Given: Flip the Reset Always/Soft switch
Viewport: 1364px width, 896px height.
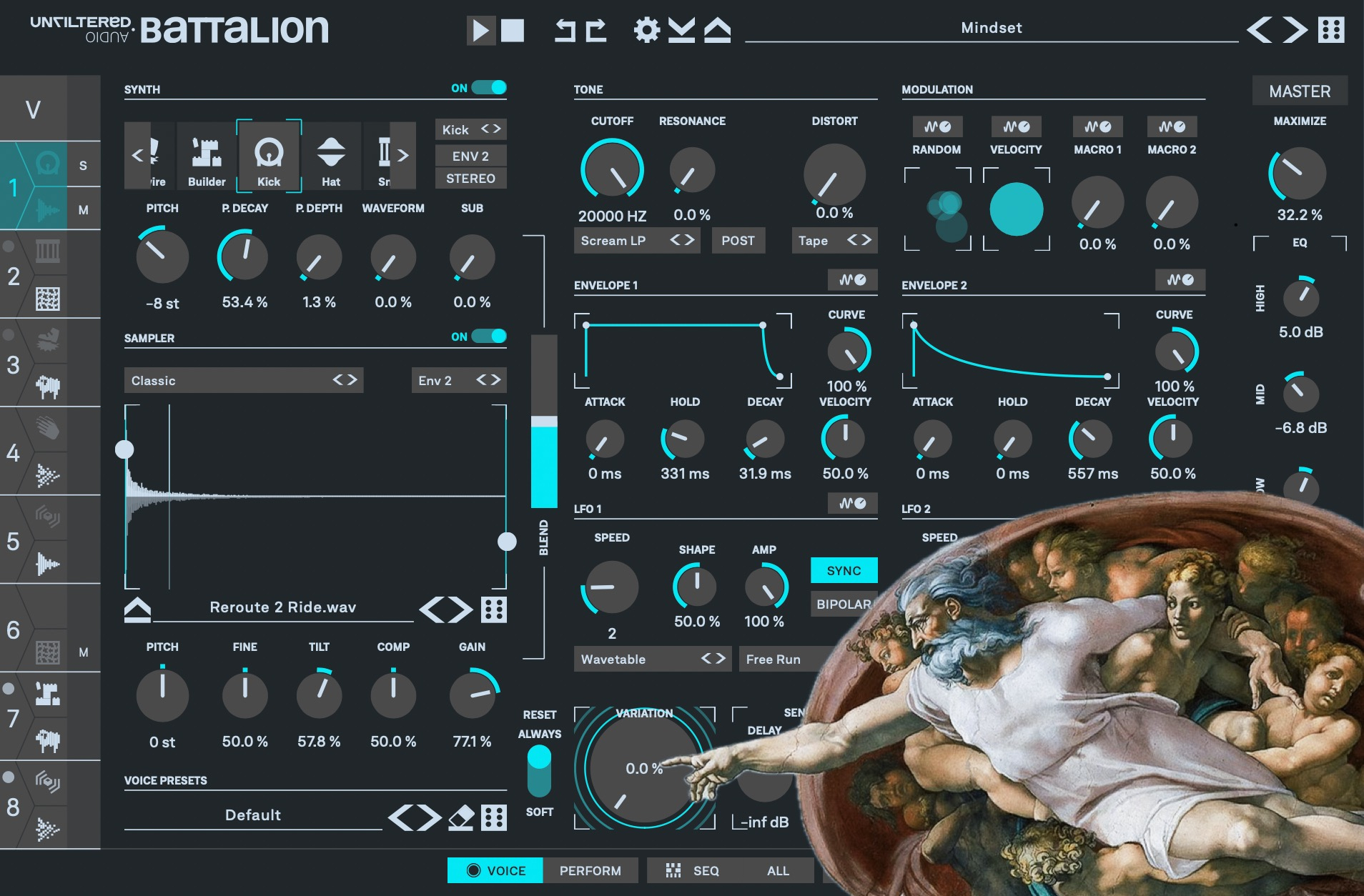Looking at the screenshot, I should click(539, 771).
